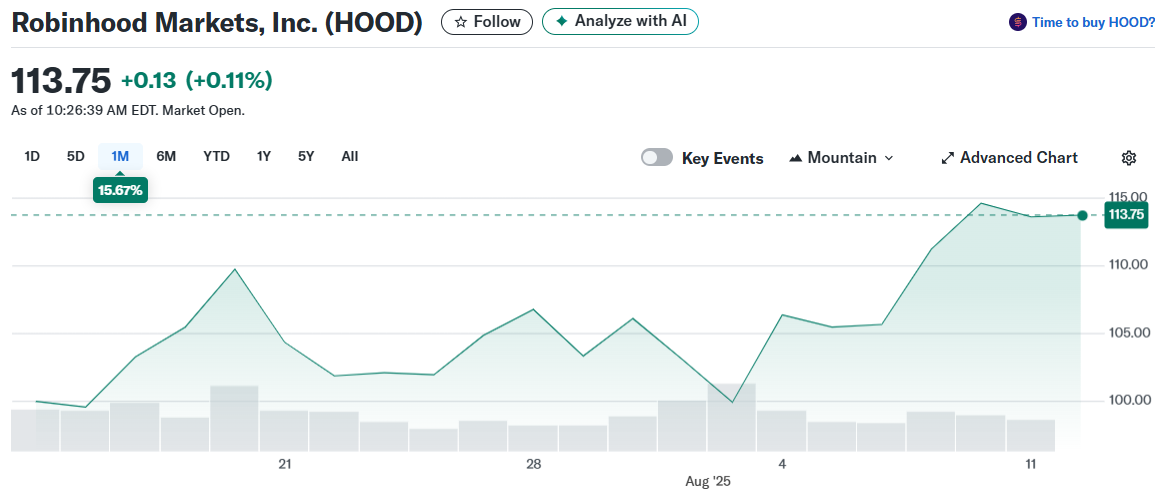Switch to the YTD time range
This screenshot has height=492, width=1159.
pyautogui.click(x=217, y=157)
